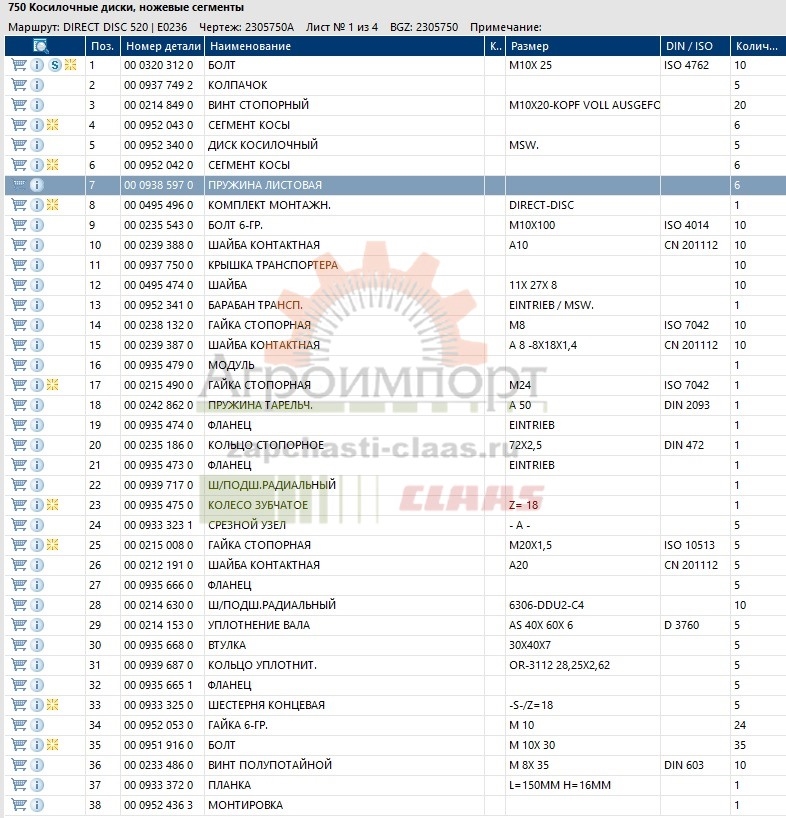786x818 pixels.
Task: Click КОЛЬЦО УПЛОТНИТ. name cell
Action: click(x=262, y=665)
